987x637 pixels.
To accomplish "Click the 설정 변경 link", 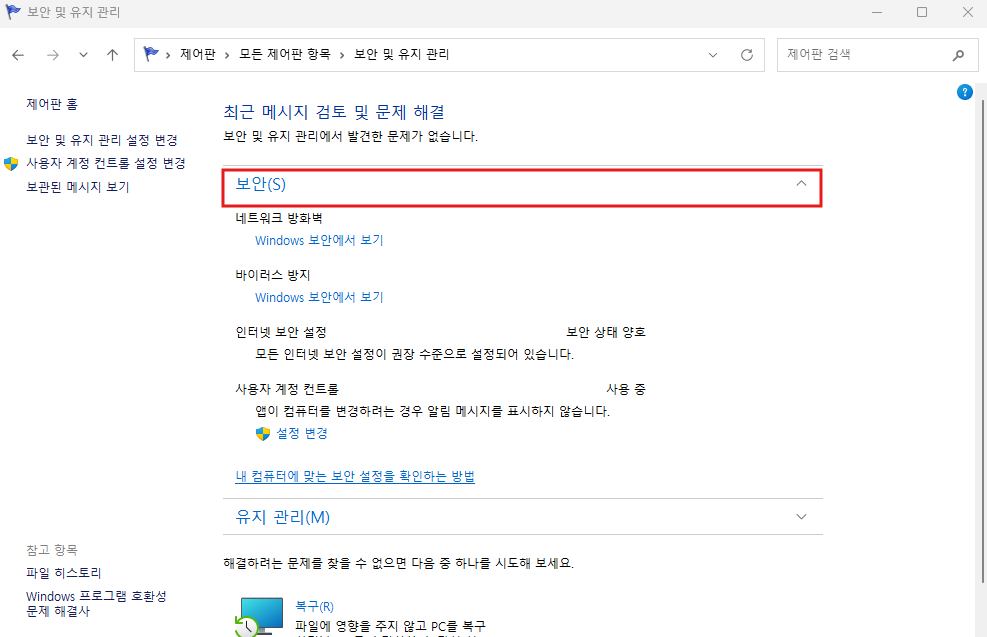I will [x=300, y=433].
